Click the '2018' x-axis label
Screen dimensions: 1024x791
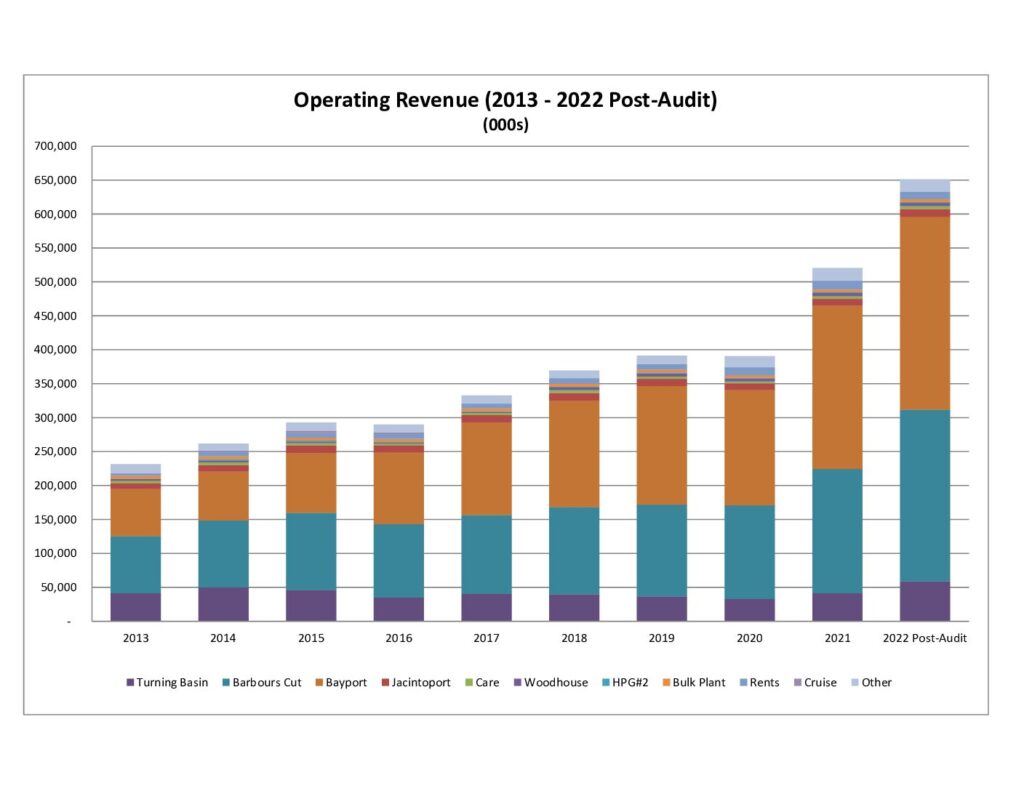coord(574,638)
